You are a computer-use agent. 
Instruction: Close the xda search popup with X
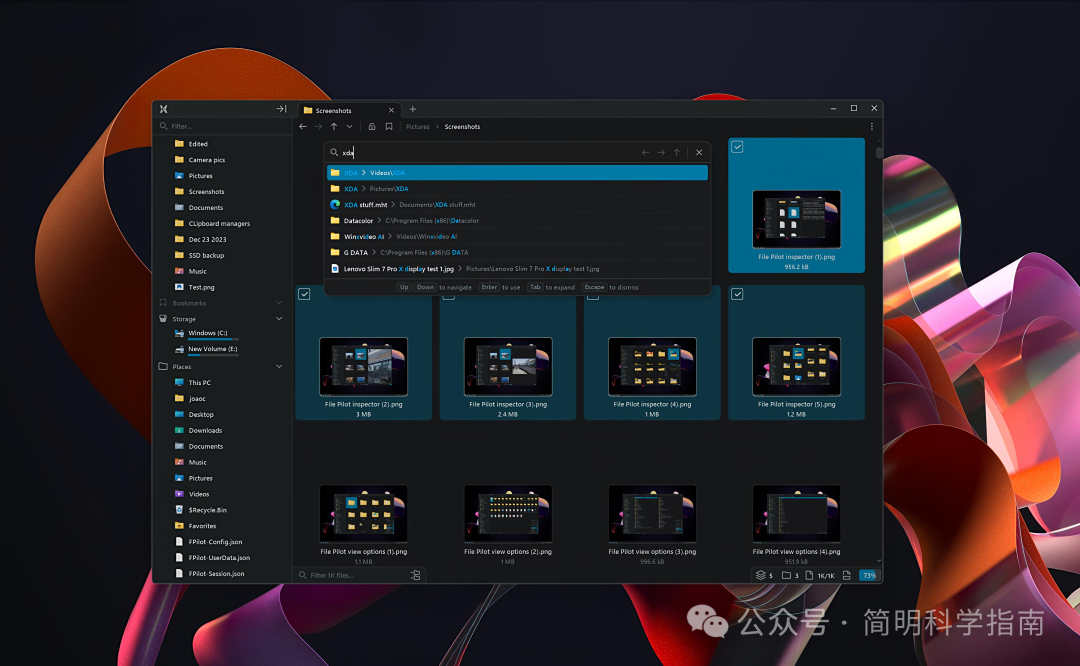pos(699,153)
